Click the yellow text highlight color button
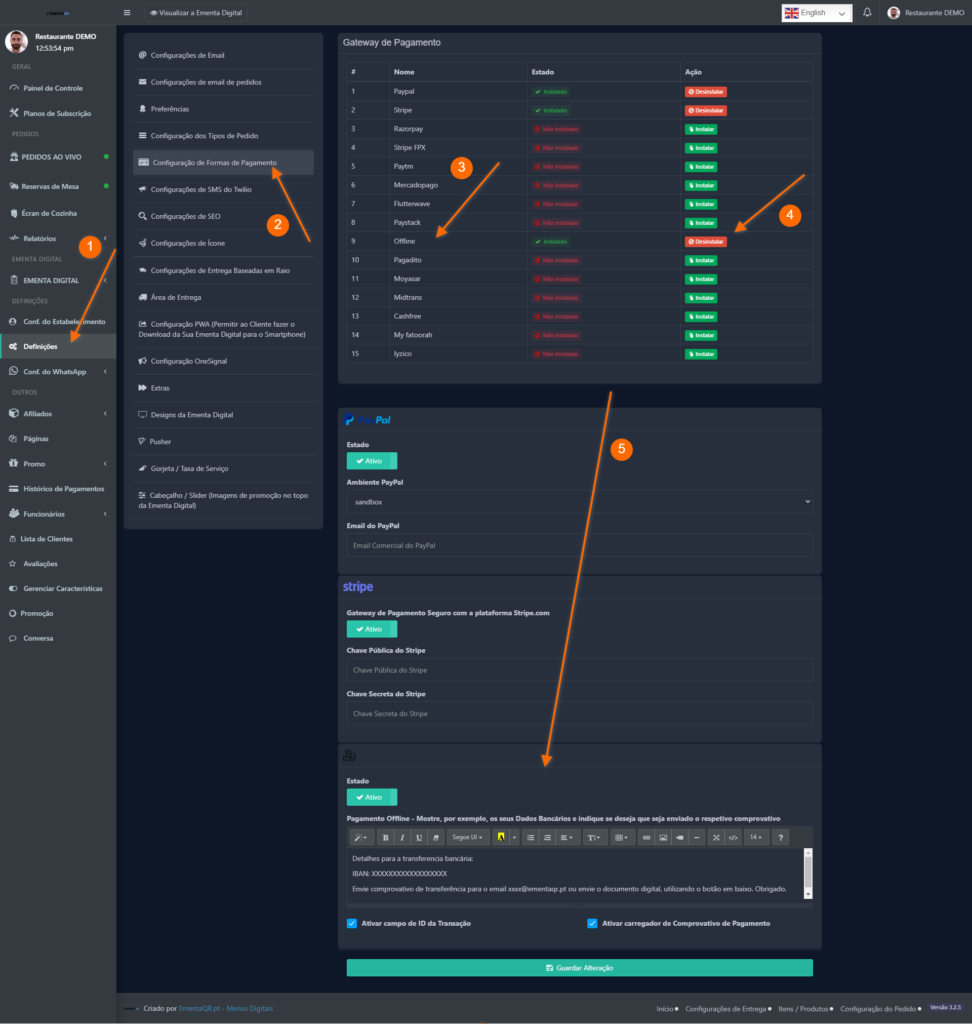This screenshot has width=972, height=1024. pyautogui.click(x=500, y=837)
